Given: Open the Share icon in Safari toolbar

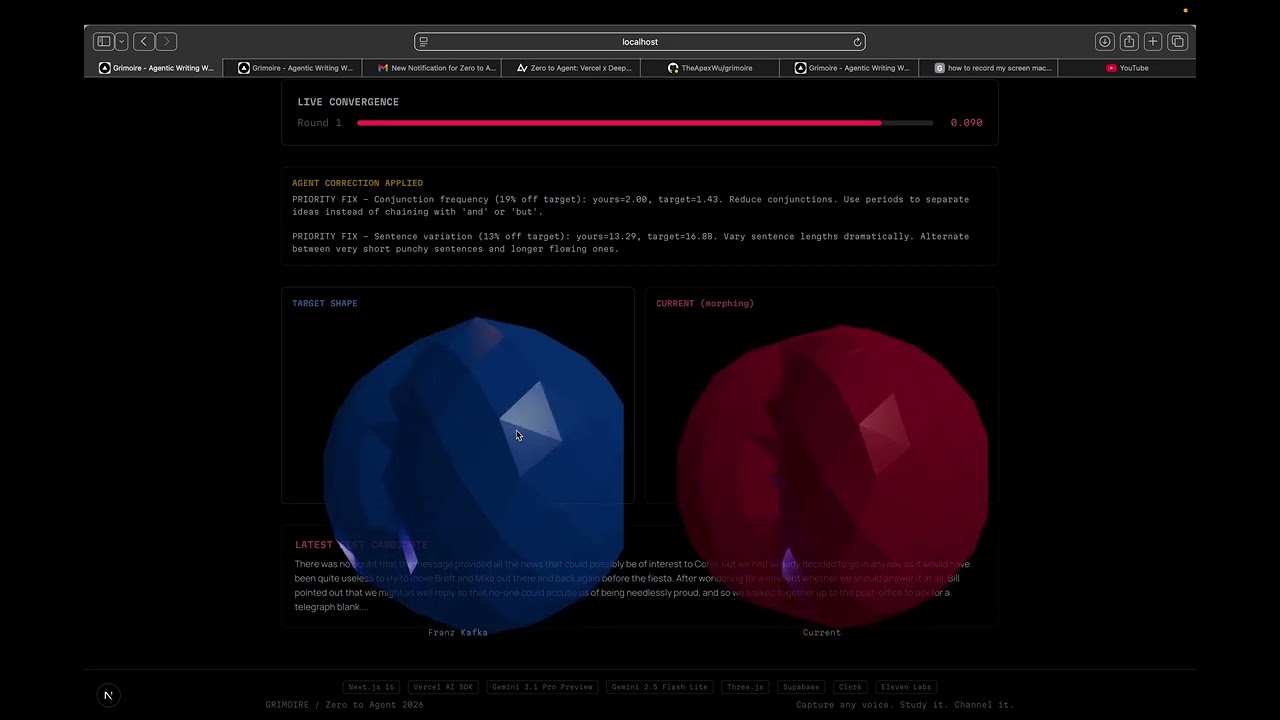Looking at the screenshot, I should 1129,42.
